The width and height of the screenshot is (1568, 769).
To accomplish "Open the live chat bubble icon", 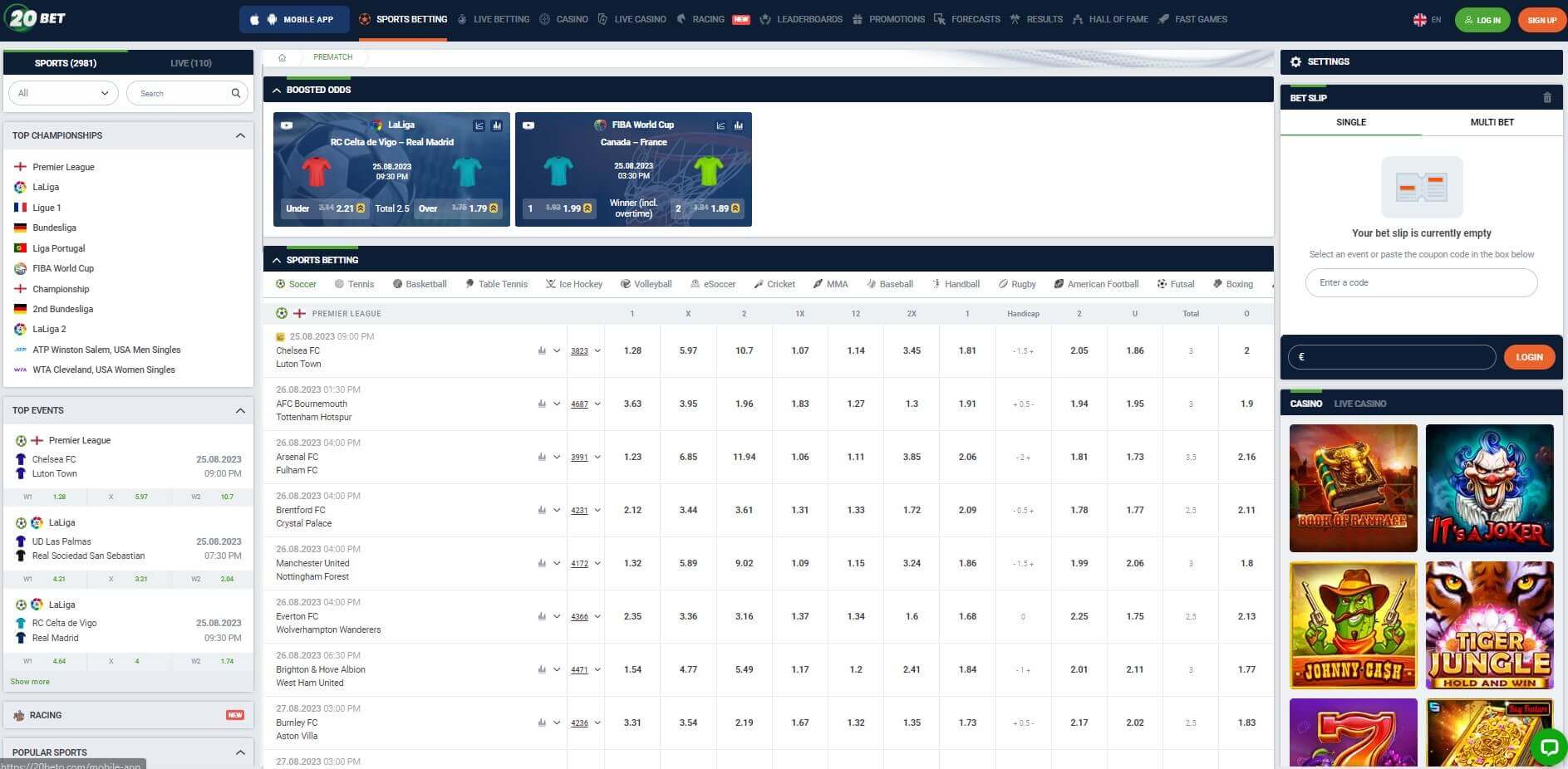I will coord(1548,747).
